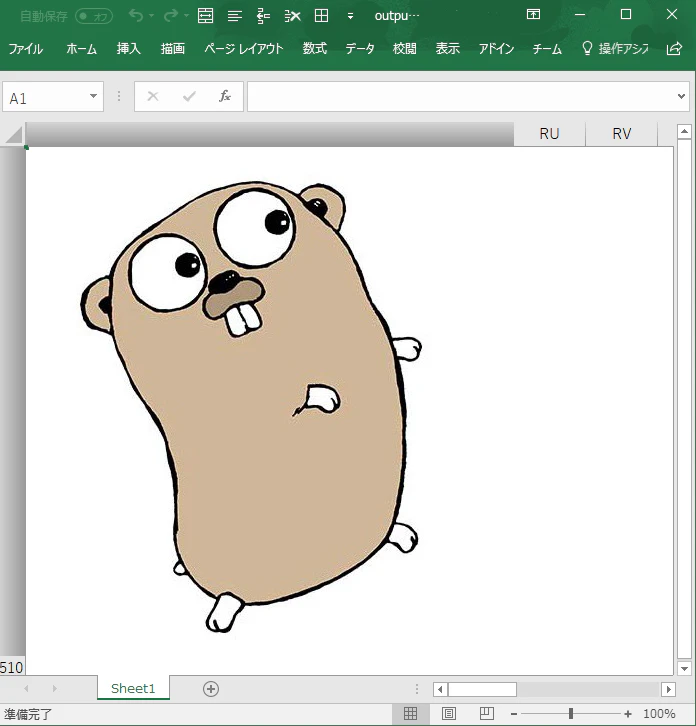This screenshot has width=696, height=726.
Task: Click the 100% zoom level text
Action: (x=659, y=713)
